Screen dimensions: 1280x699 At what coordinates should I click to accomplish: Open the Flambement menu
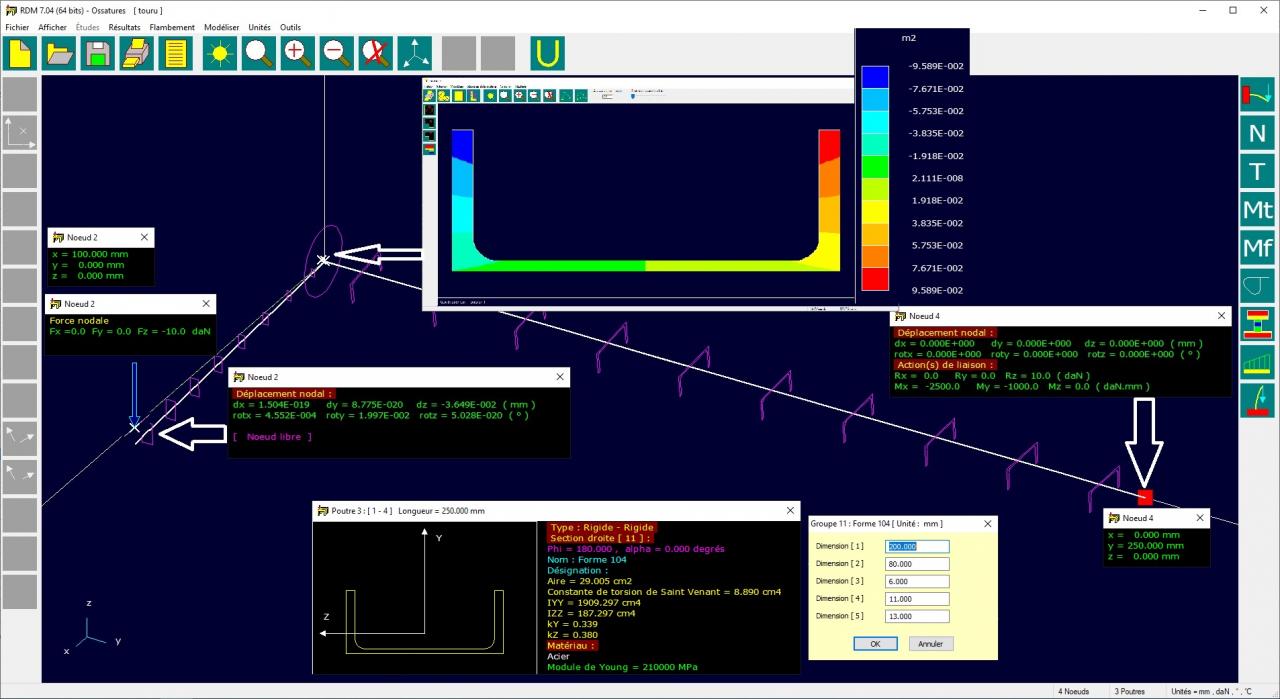click(x=172, y=27)
